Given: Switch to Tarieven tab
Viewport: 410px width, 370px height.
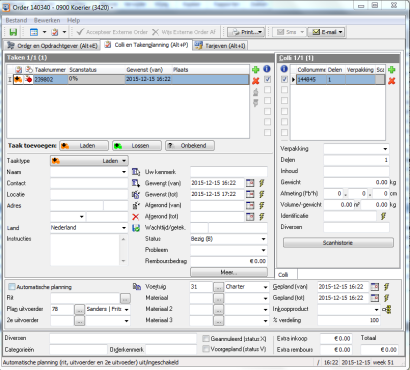Looking at the screenshot, I should [x=220, y=46].
